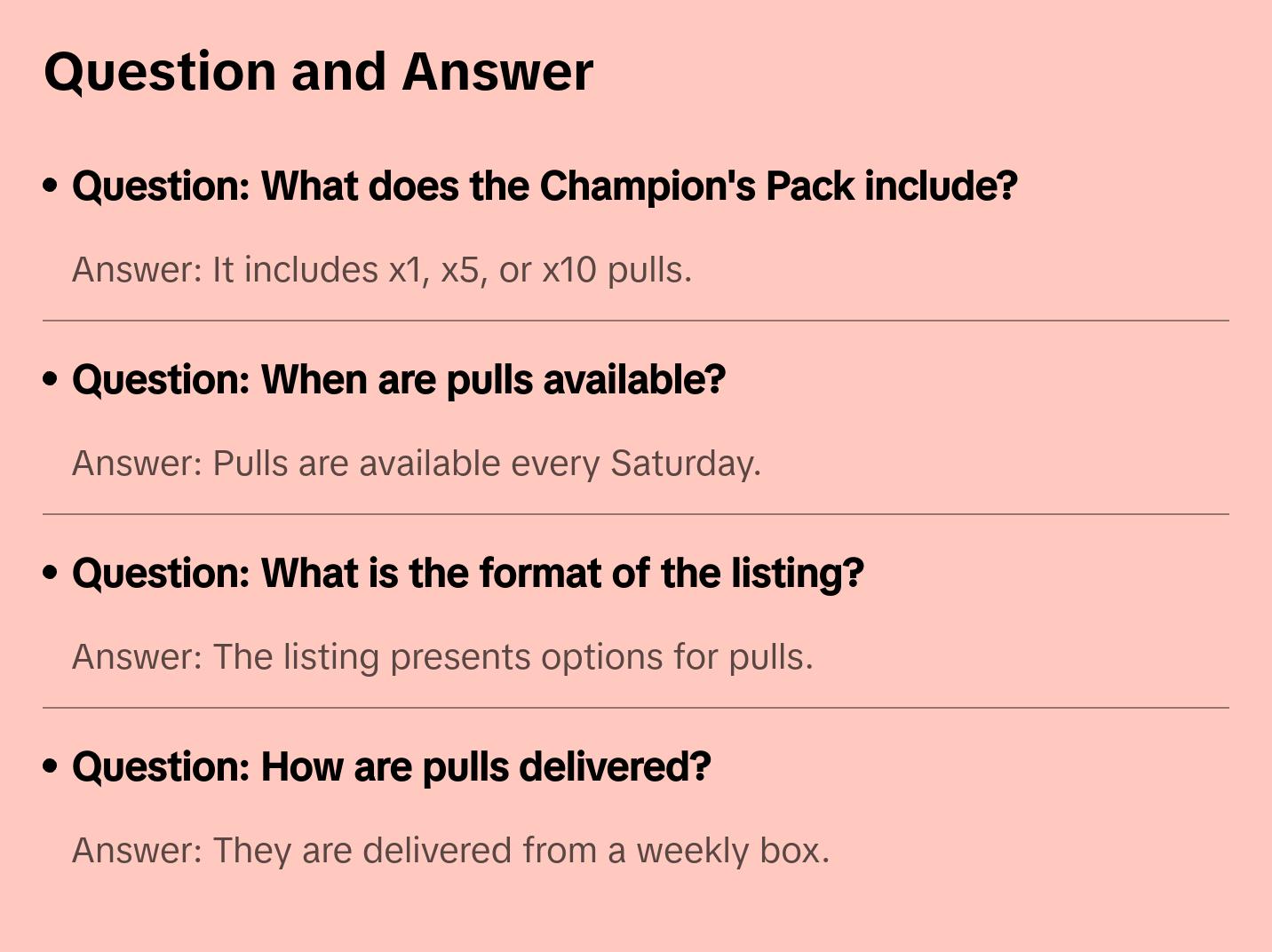Viewport: 1272px width, 952px height.
Task: Click the divider below the Saturday answer
Action: [636, 514]
